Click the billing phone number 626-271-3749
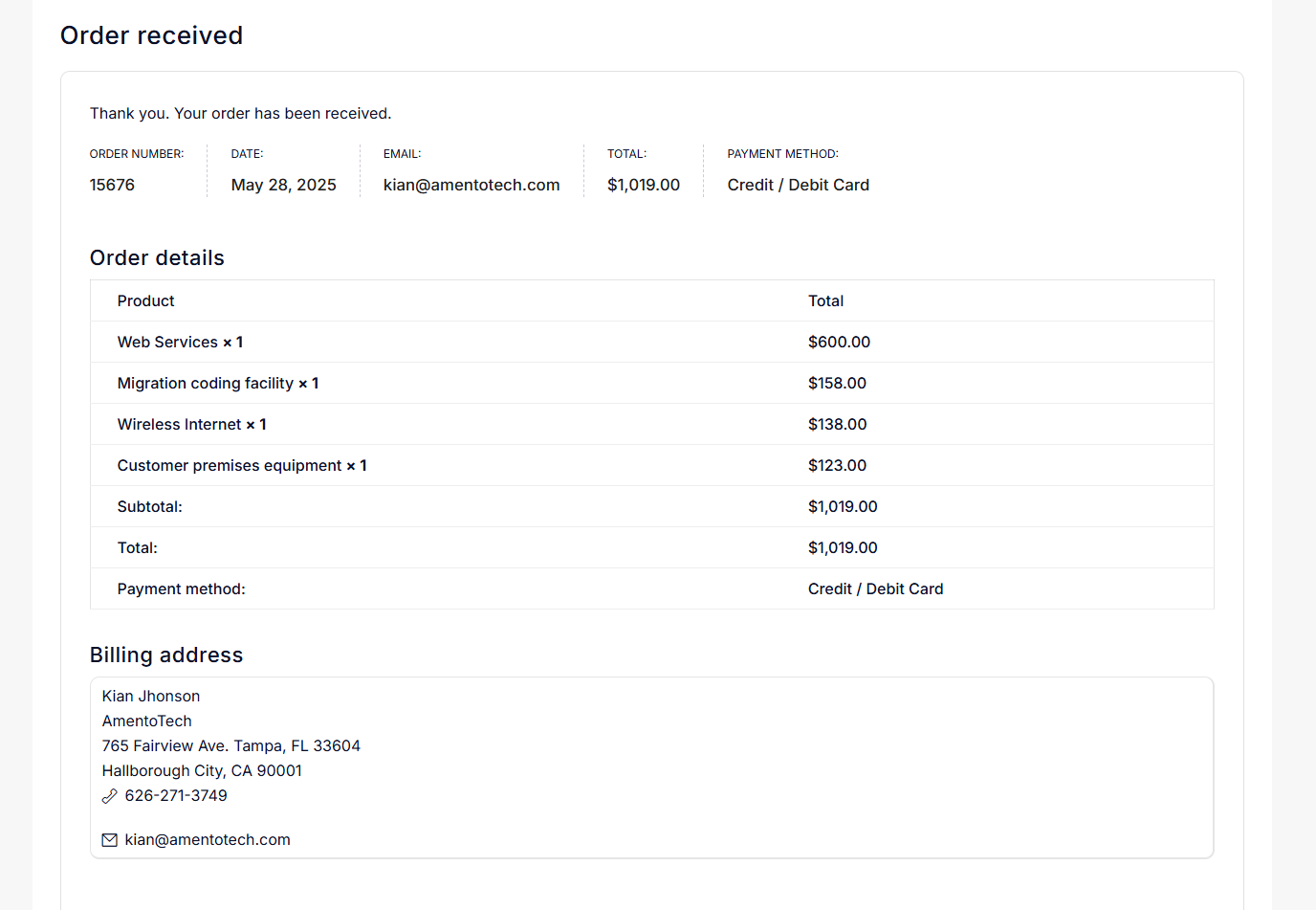This screenshot has height=910, width=1316. click(176, 796)
